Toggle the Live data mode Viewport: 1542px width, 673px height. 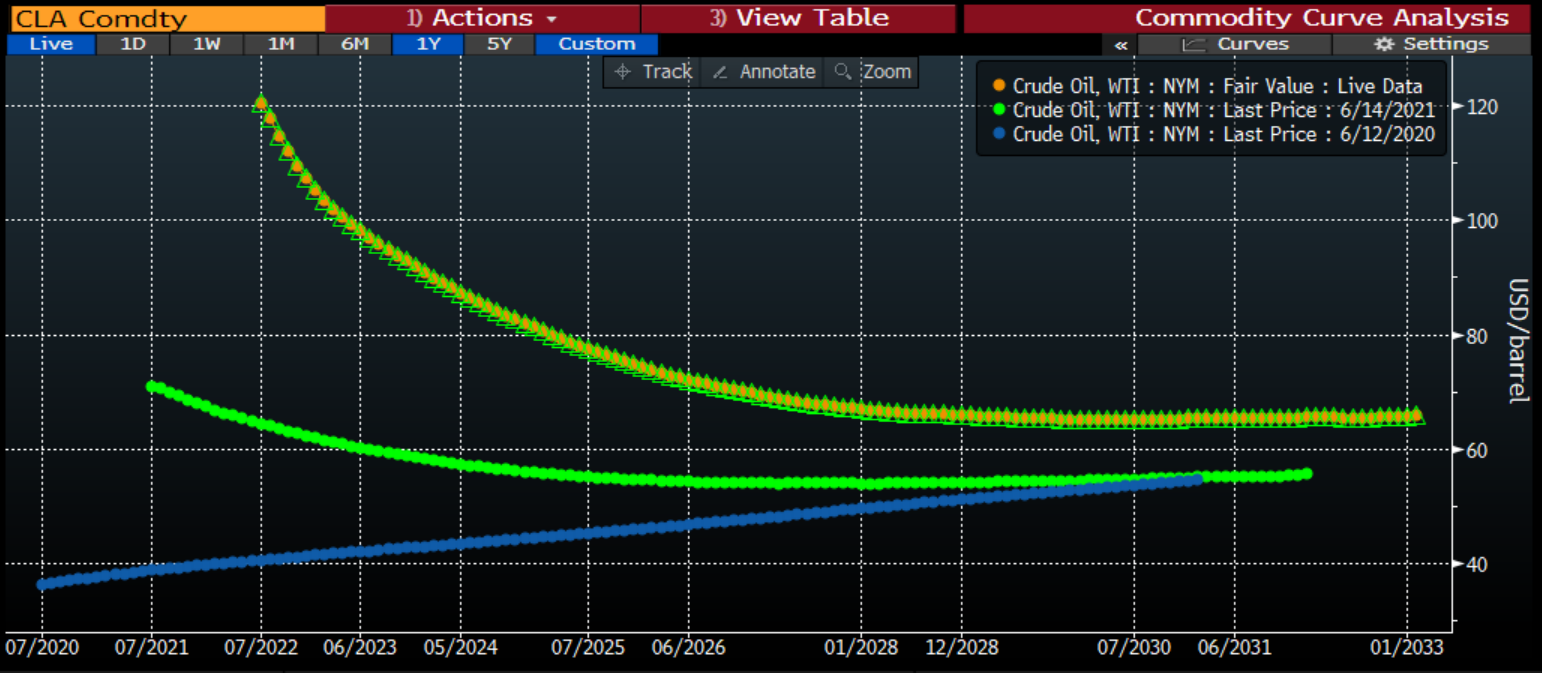pos(51,44)
